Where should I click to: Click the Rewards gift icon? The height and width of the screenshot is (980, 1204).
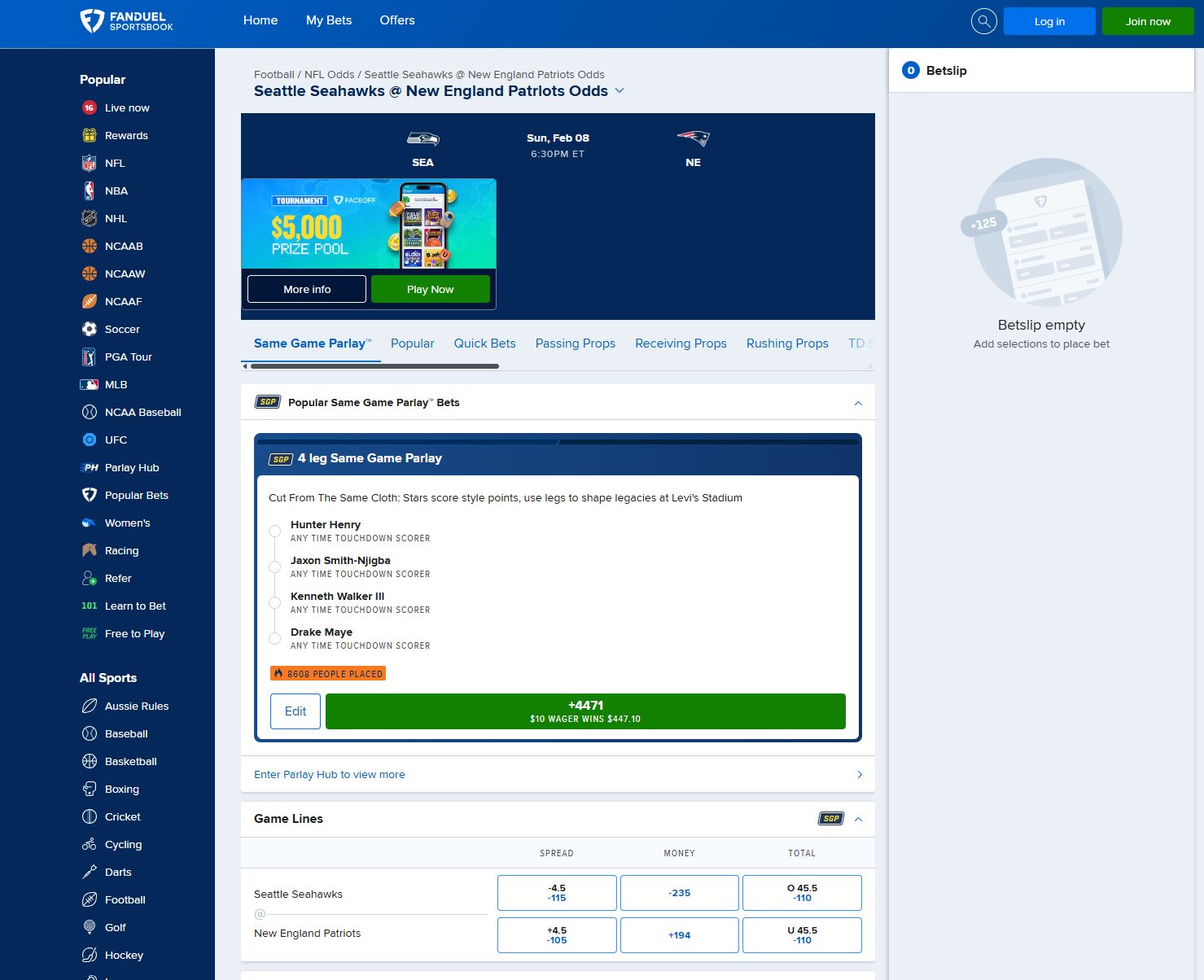(x=90, y=135)
